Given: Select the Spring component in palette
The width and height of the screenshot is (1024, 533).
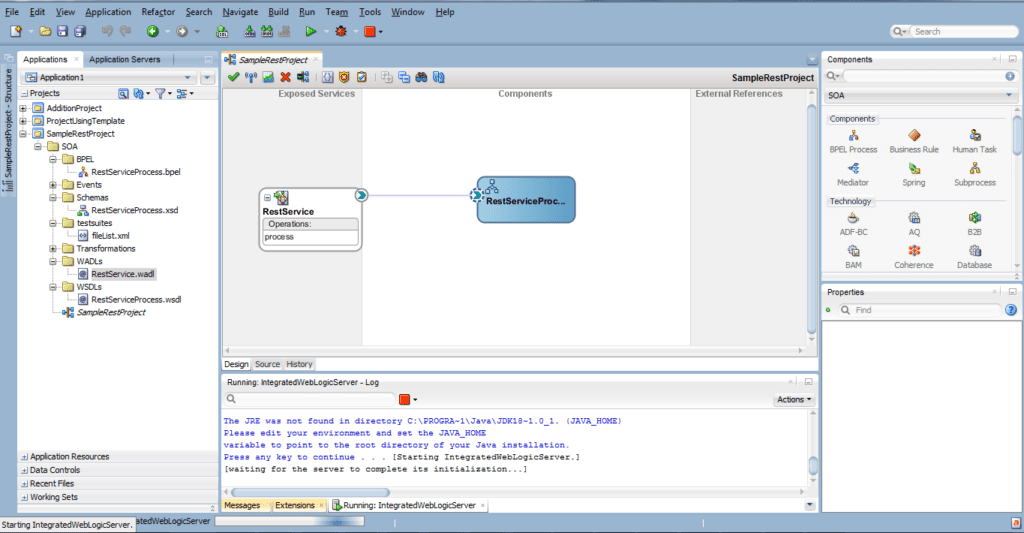Looking at the screenshot, I should coord(914,174).
